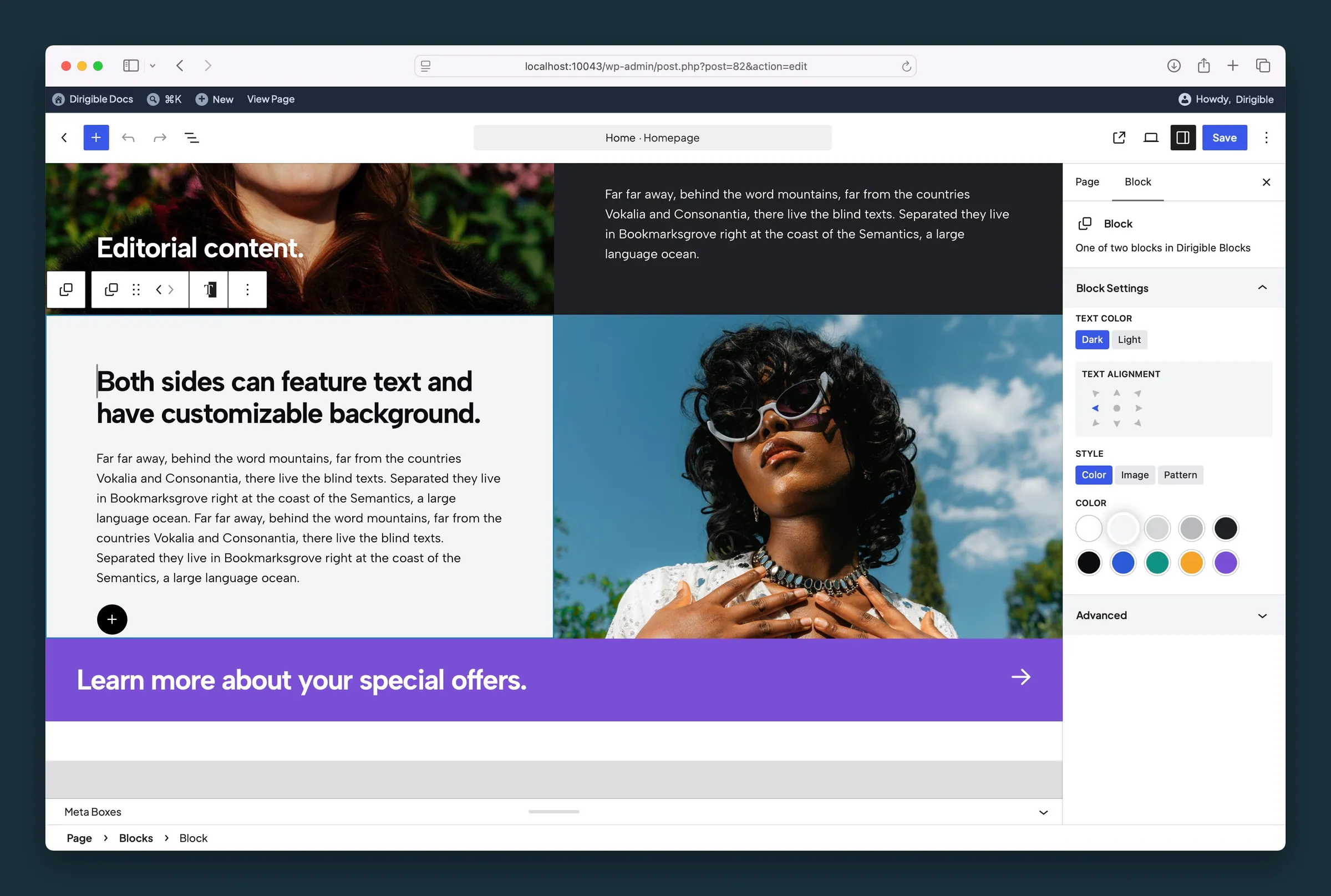Switch to the Page tab in sidebar
The image size is (1331, 896).
pyautogui.click(x=1087, y=182)
